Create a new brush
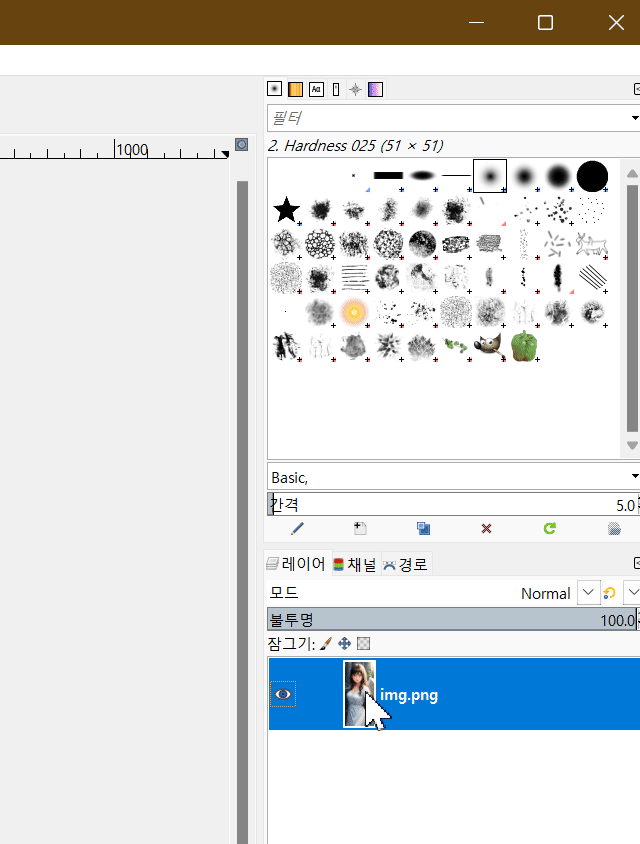This screenshot has height=844, width=640. click(x=360, y=529)
